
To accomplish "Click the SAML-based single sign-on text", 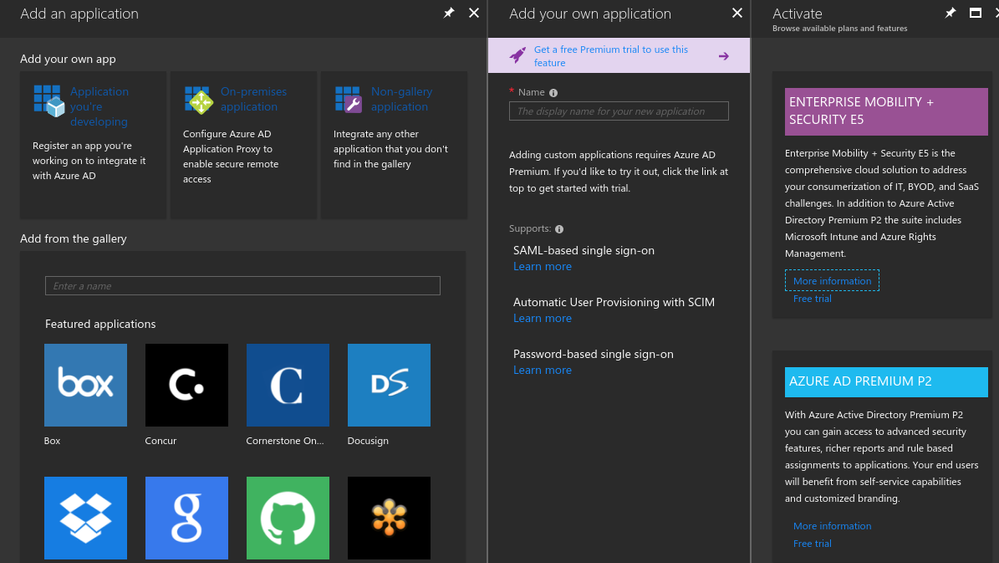I will [584, 250].
